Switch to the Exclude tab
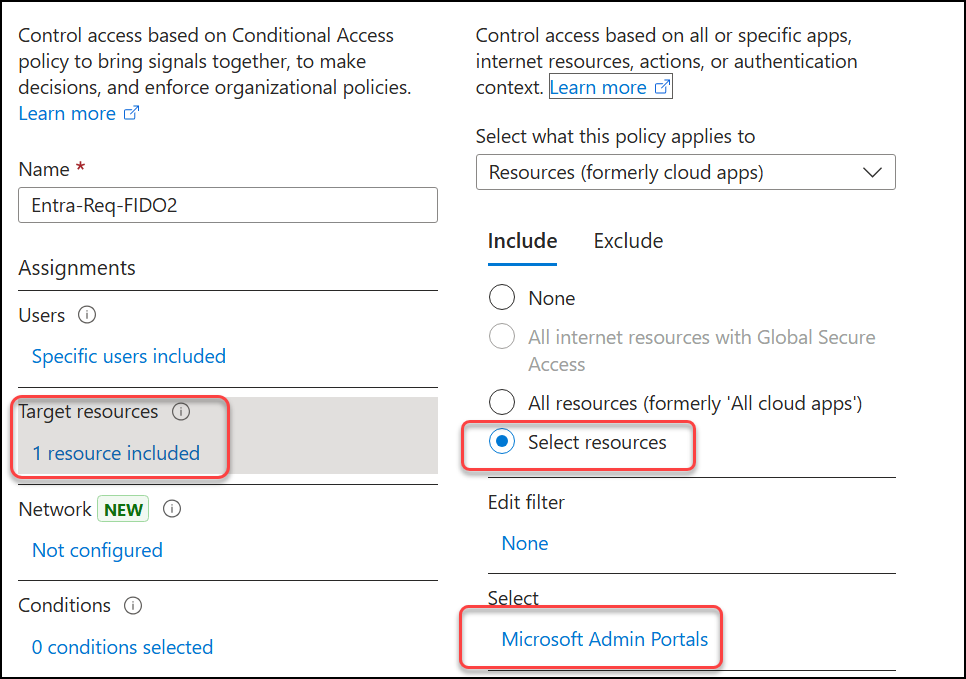 [628, 241]
